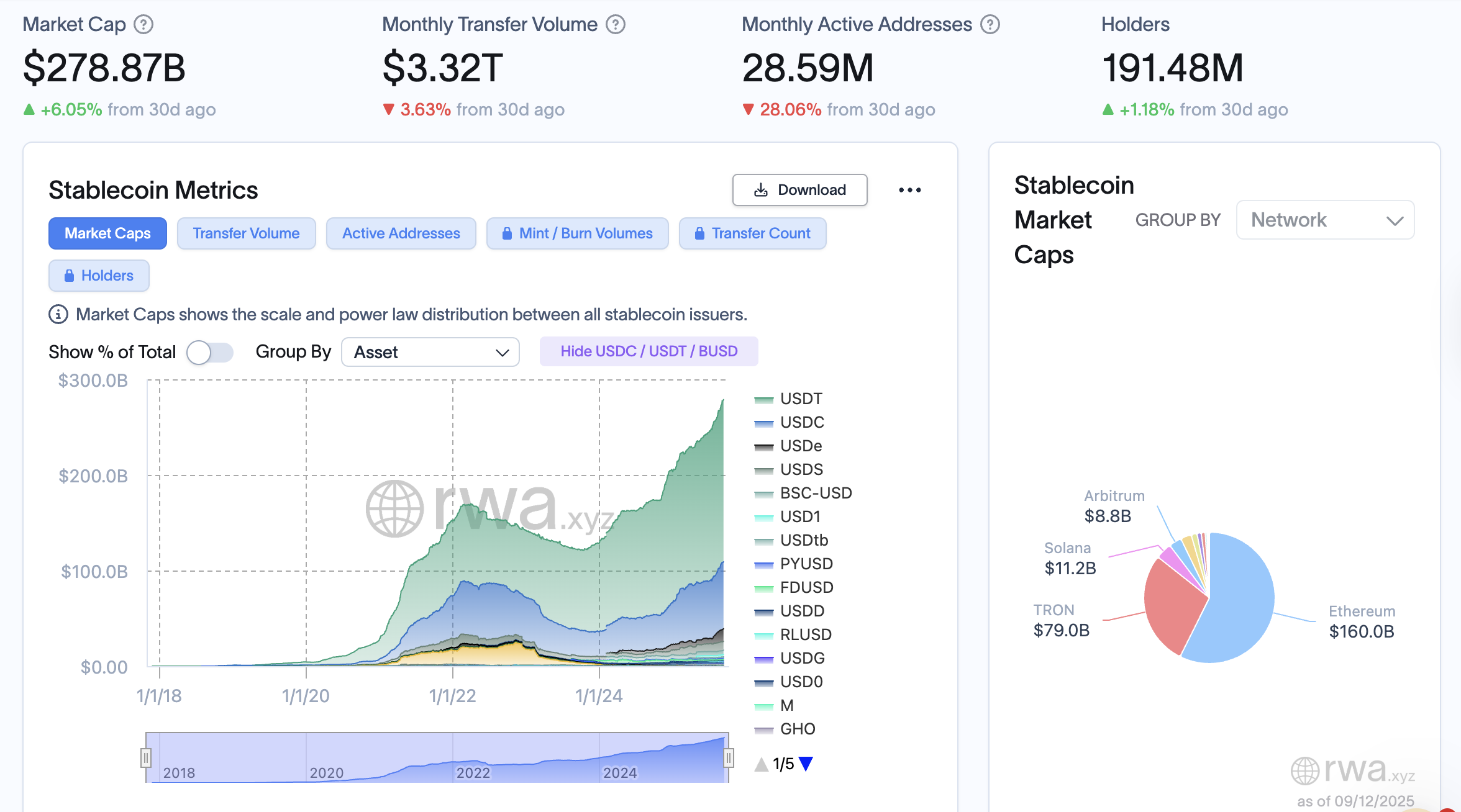Click the Download button

[799, 190]
